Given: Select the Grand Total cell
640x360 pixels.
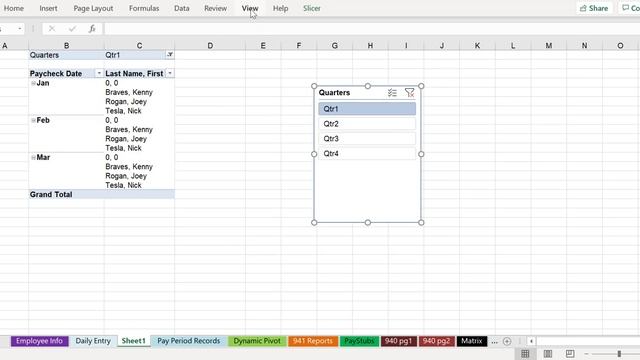Looking at the screenshot, I should (66, 194).
